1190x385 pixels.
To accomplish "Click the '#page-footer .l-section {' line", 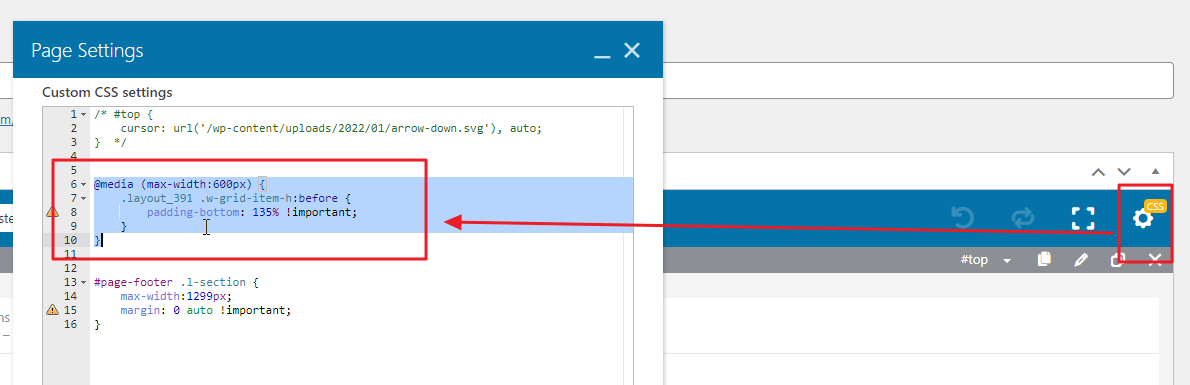I will [x=177, y=282].
